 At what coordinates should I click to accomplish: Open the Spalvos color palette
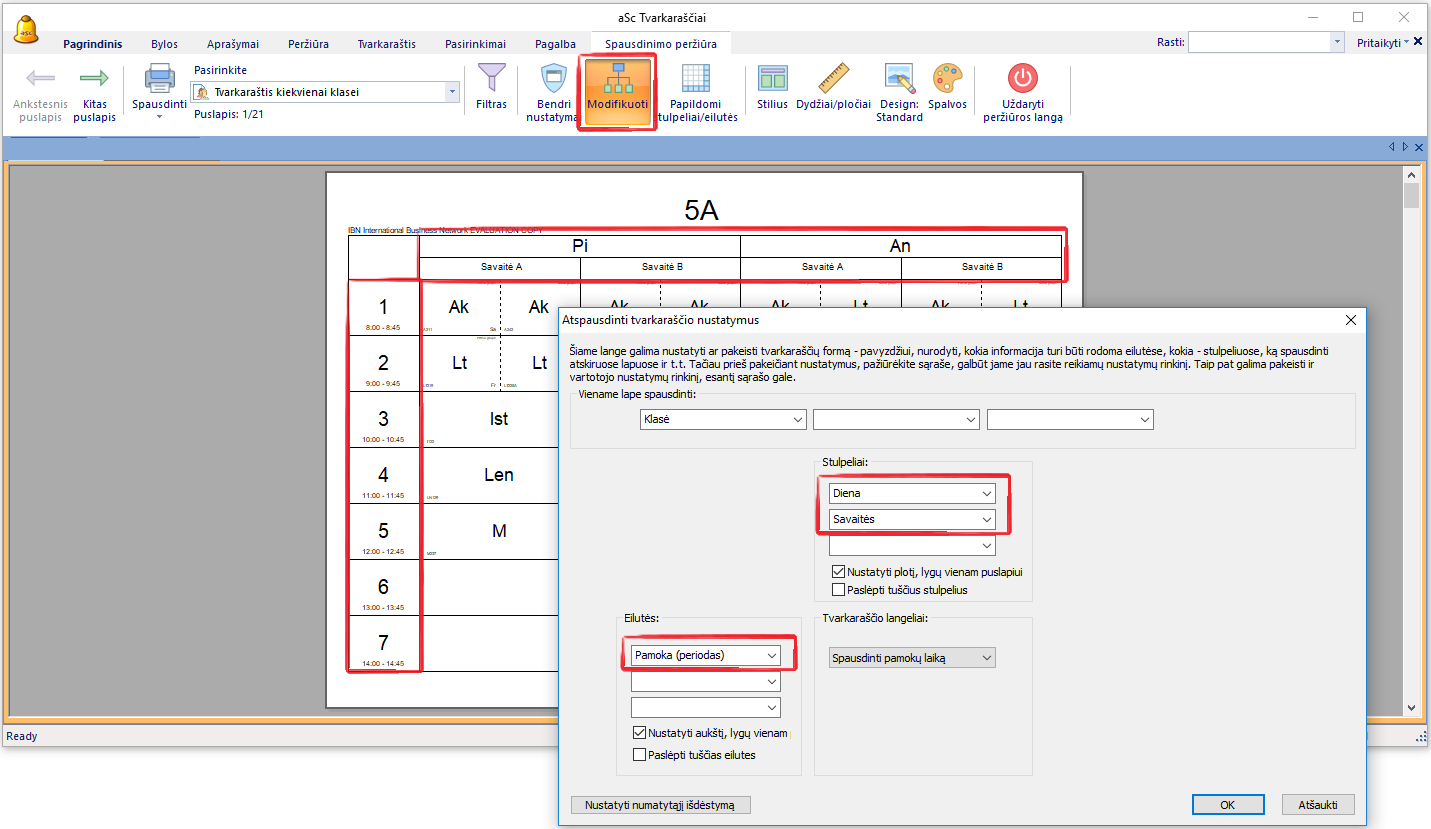coord(947,79)
